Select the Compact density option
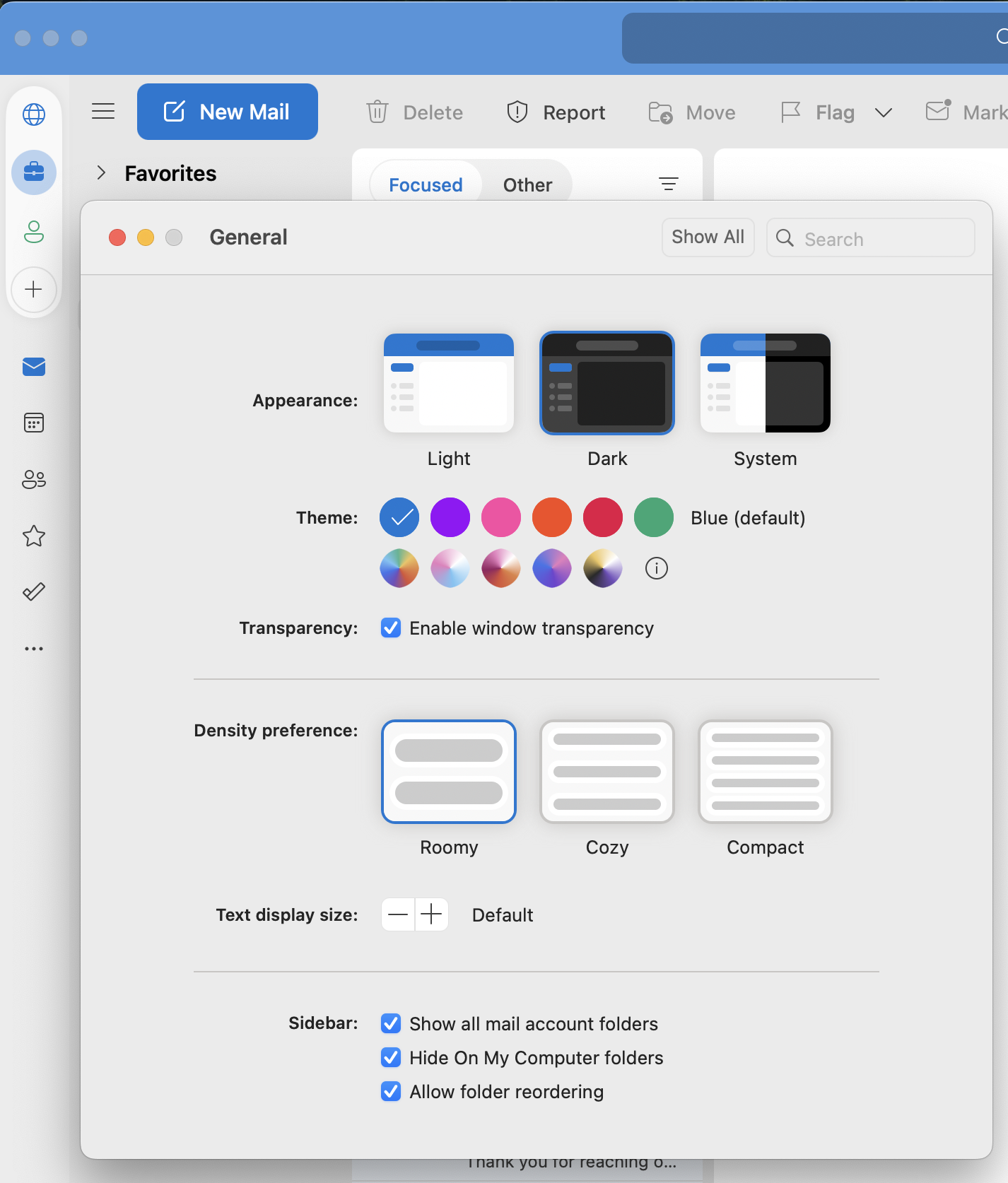 point(766,772)
